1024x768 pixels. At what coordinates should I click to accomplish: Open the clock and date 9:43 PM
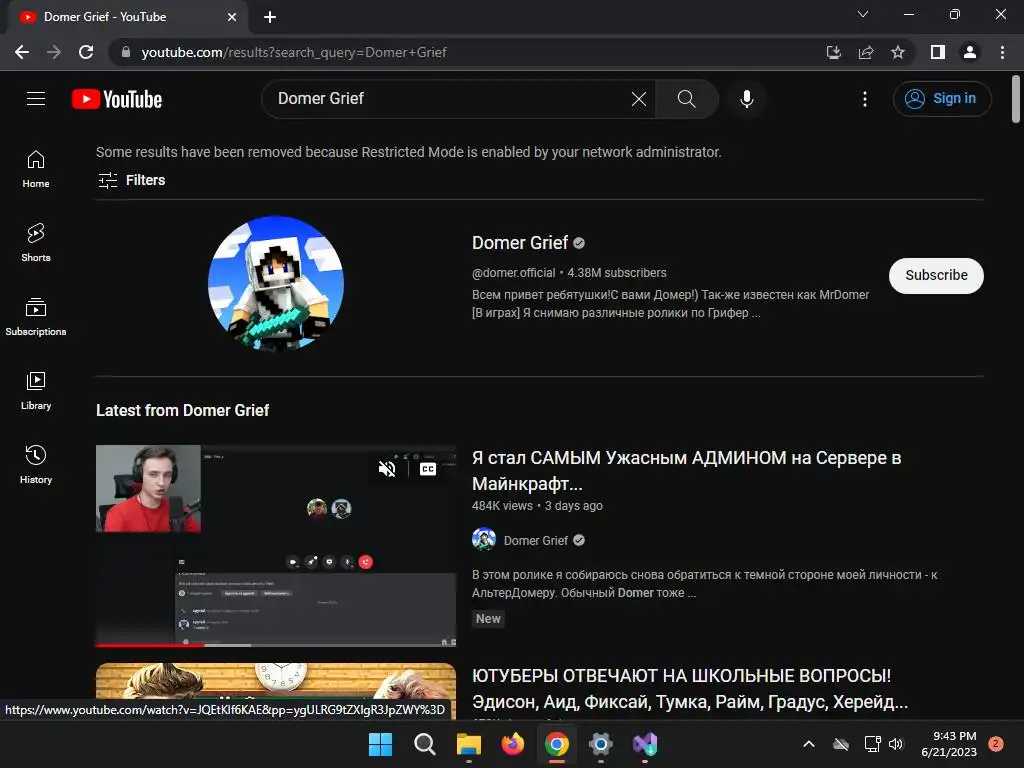(x=949, y=744)
